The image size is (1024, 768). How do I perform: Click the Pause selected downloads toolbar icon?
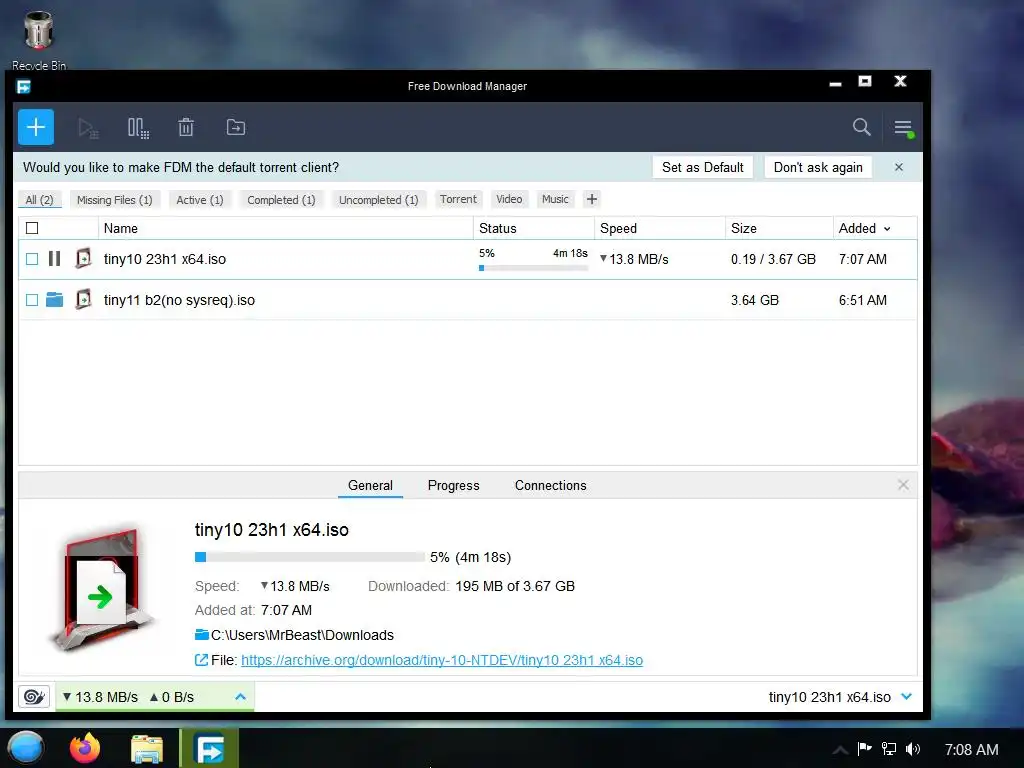(x=138, y=128)
